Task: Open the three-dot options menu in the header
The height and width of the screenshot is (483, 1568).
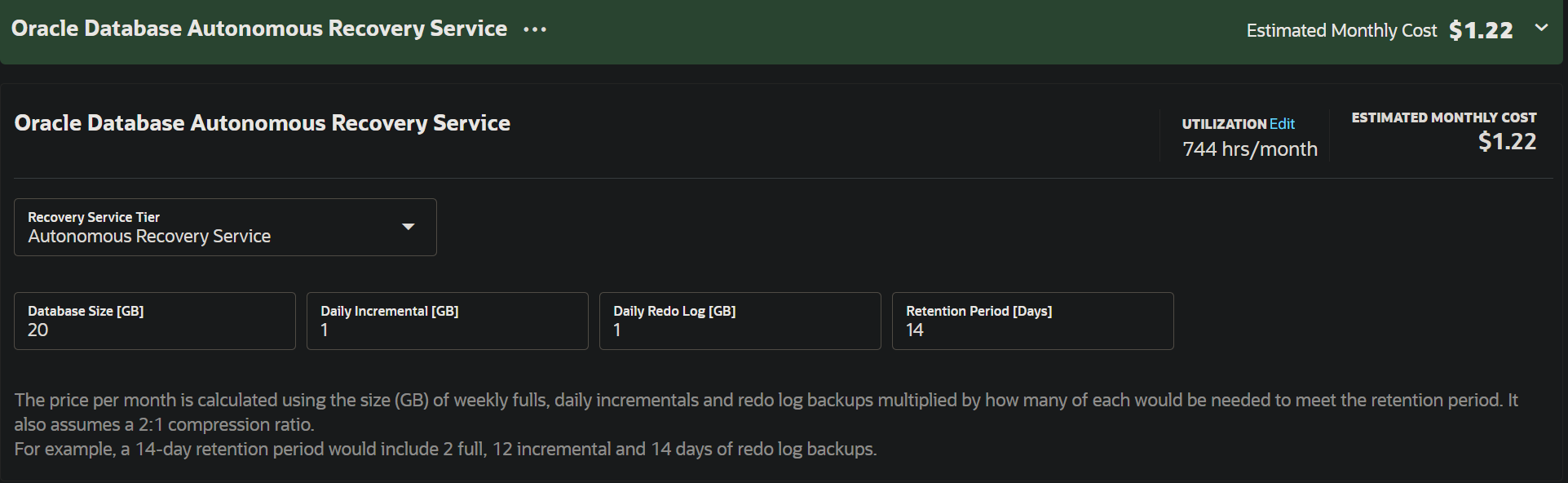Action: coord(535,29)
